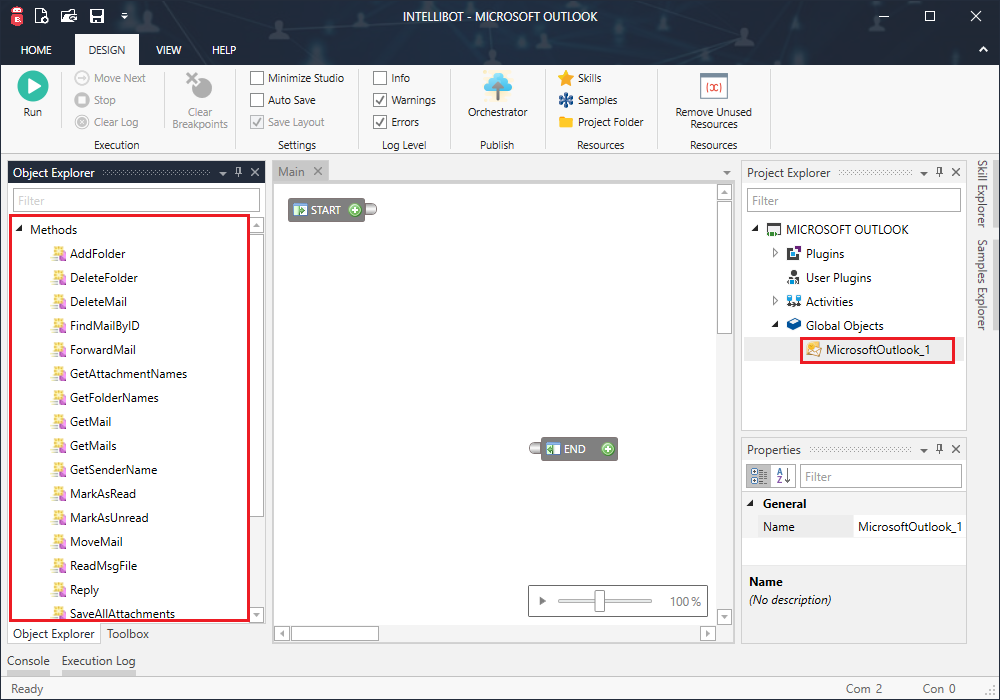
Task: Select Remove Unused Resources
Action: click(713, 100)
